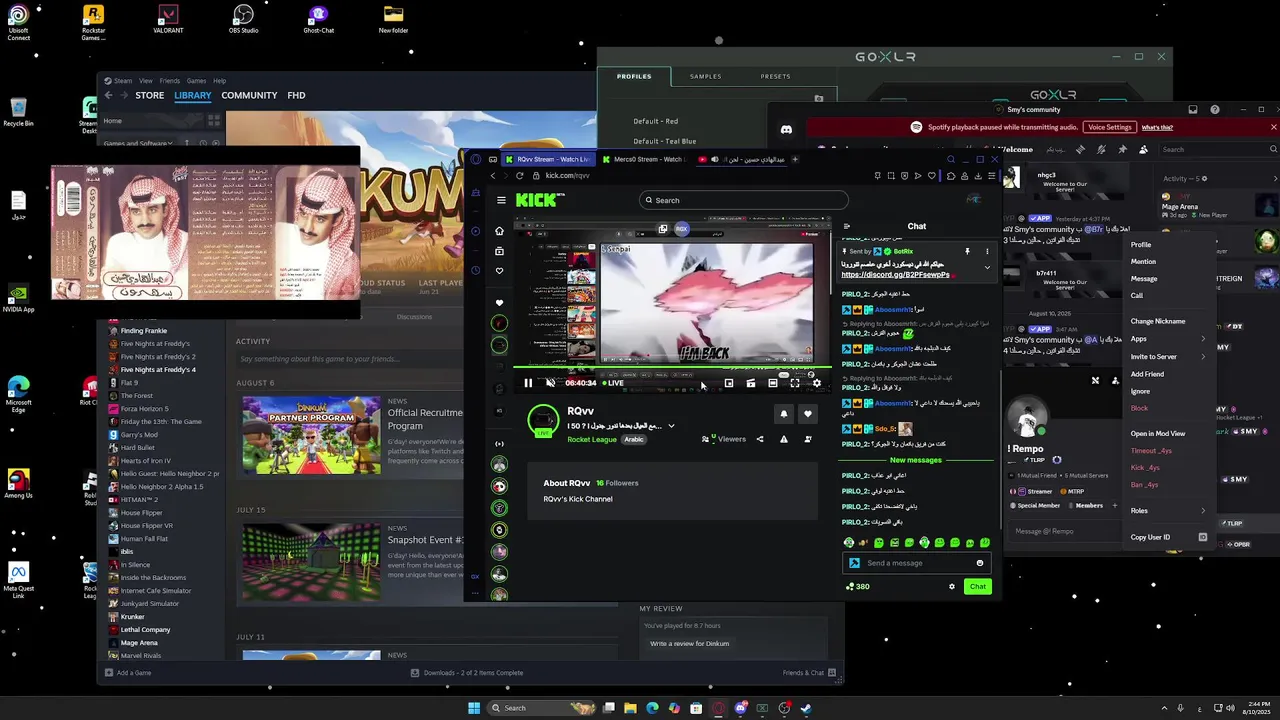Image resolution: width=1280 pixels, height=720 pixels.
Task: Expand Steam 'Games and Software' dropdown
Action: coord(140,143)
